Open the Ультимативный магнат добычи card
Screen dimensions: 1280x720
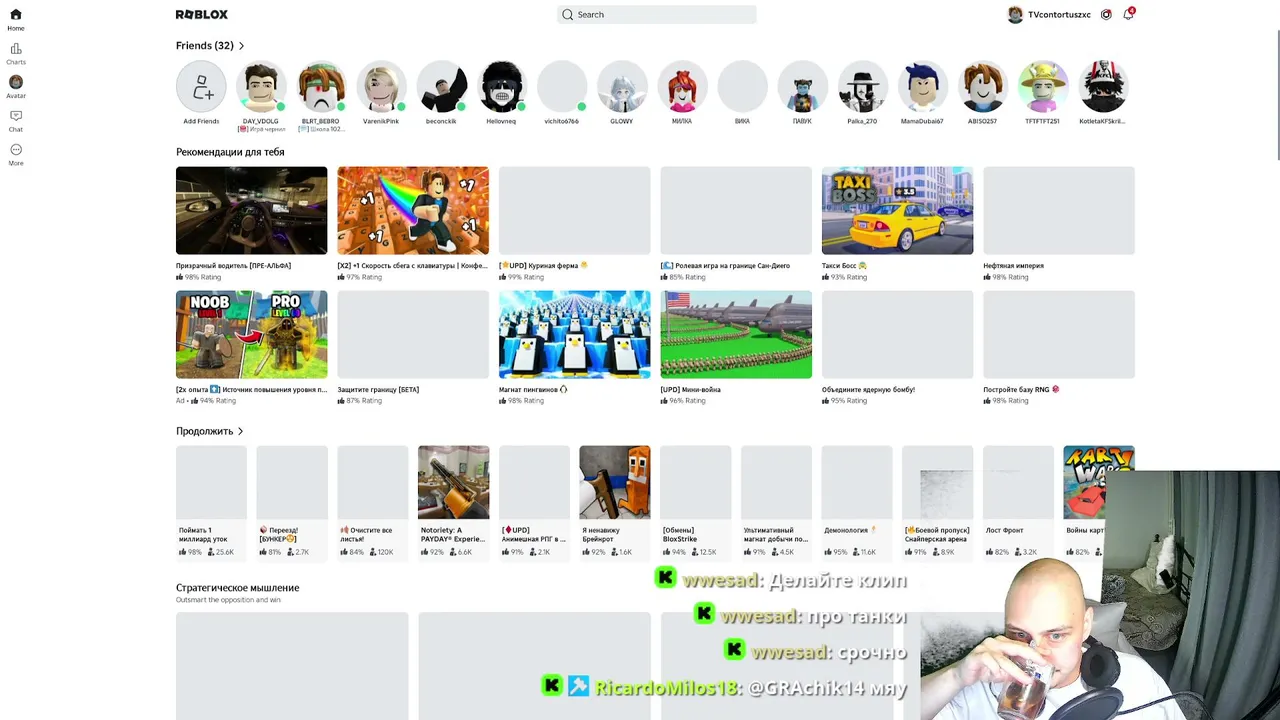(x=777, y=502)
